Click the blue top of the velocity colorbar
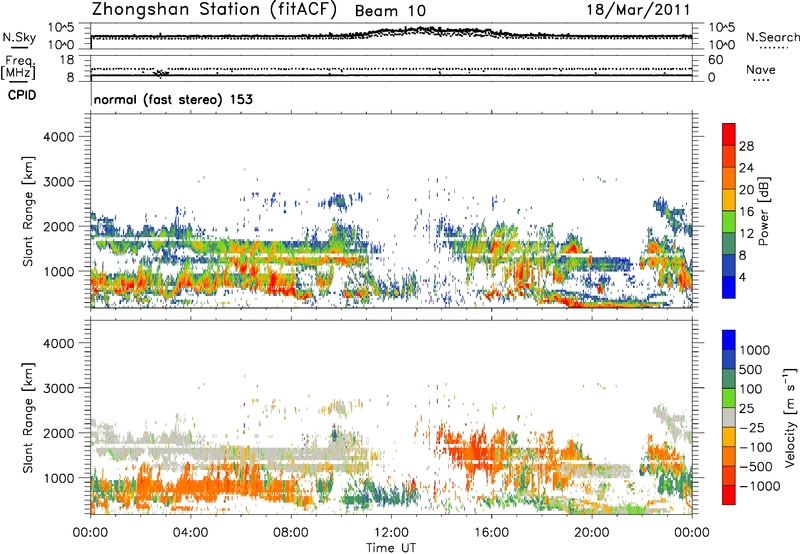 729,339
